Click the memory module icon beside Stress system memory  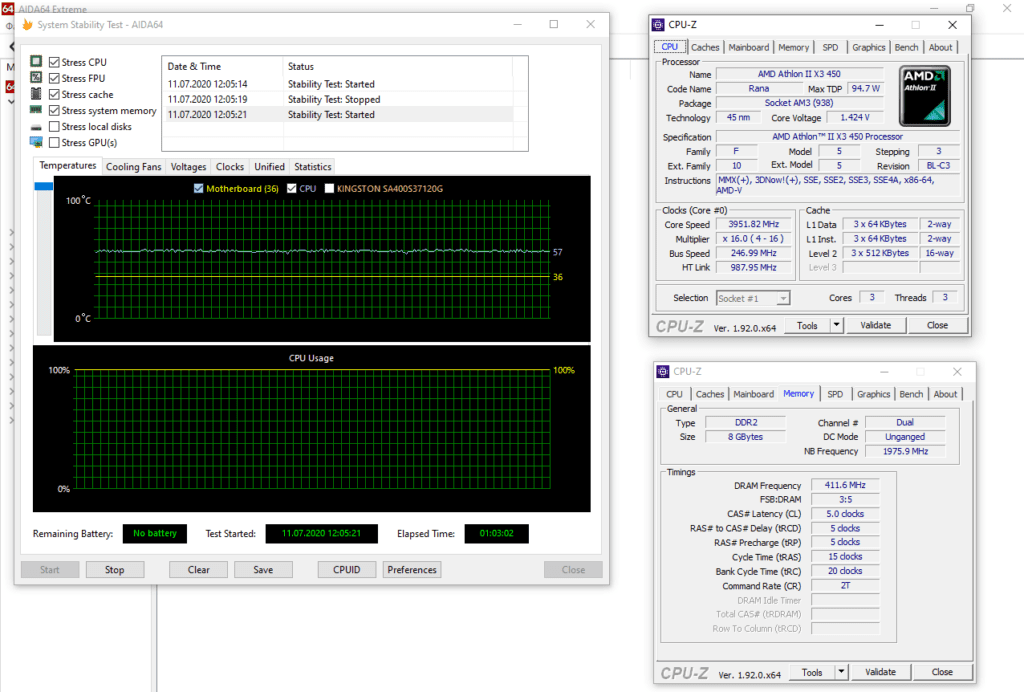click(x=36, y=110)
